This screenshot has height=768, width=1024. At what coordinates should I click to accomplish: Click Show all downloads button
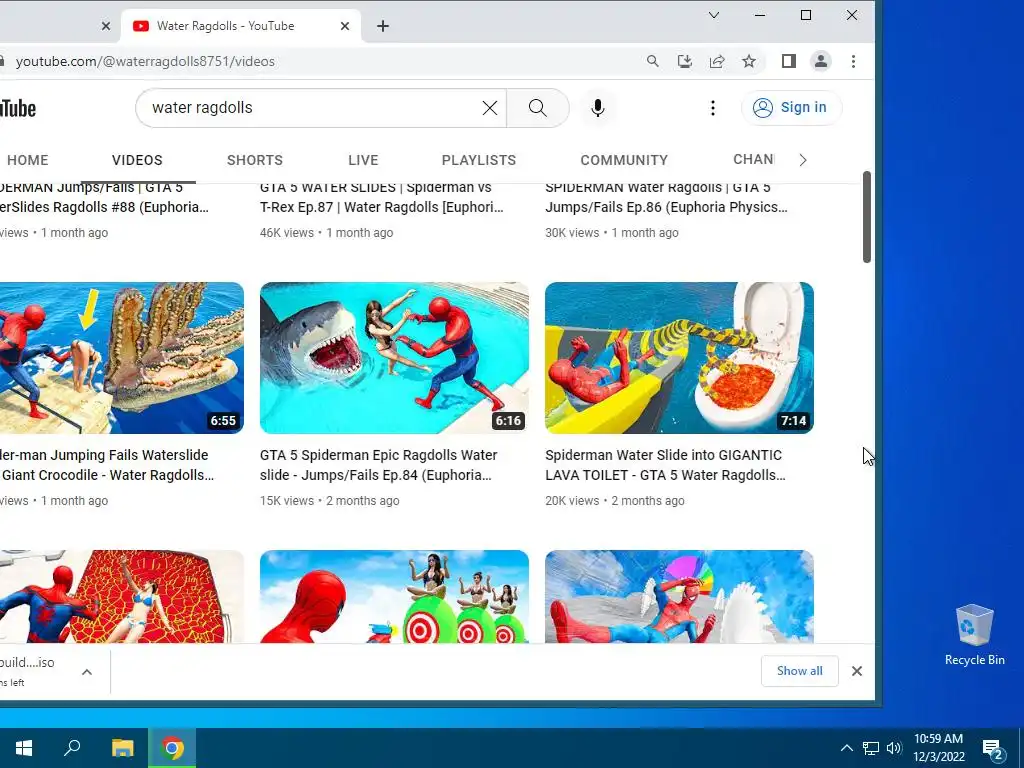799,671
